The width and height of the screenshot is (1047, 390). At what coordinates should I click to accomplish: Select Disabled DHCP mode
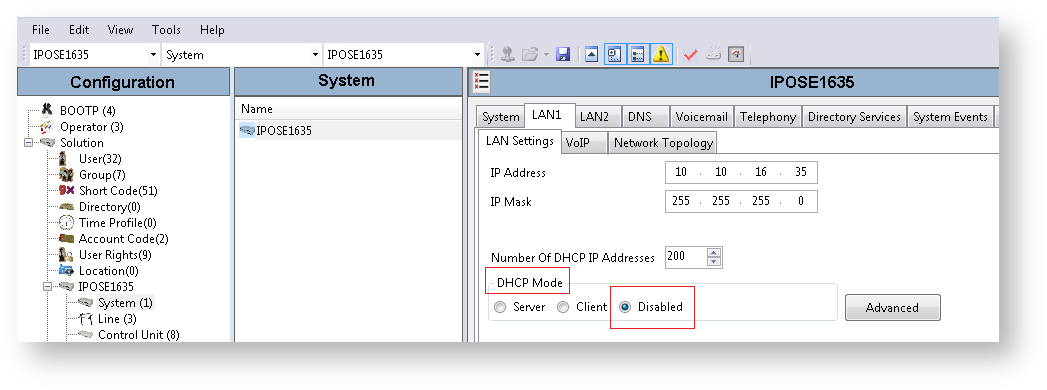click(625, 307)
